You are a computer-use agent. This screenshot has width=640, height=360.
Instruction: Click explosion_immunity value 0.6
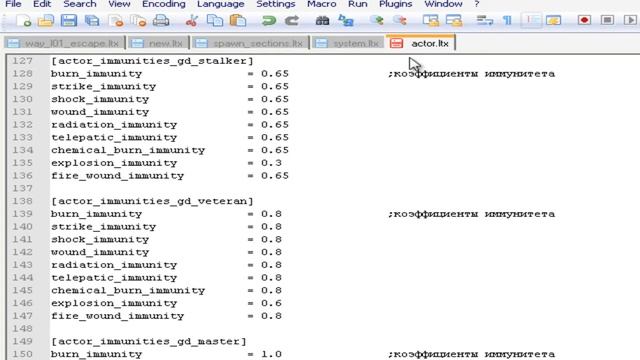click(271, 303)
